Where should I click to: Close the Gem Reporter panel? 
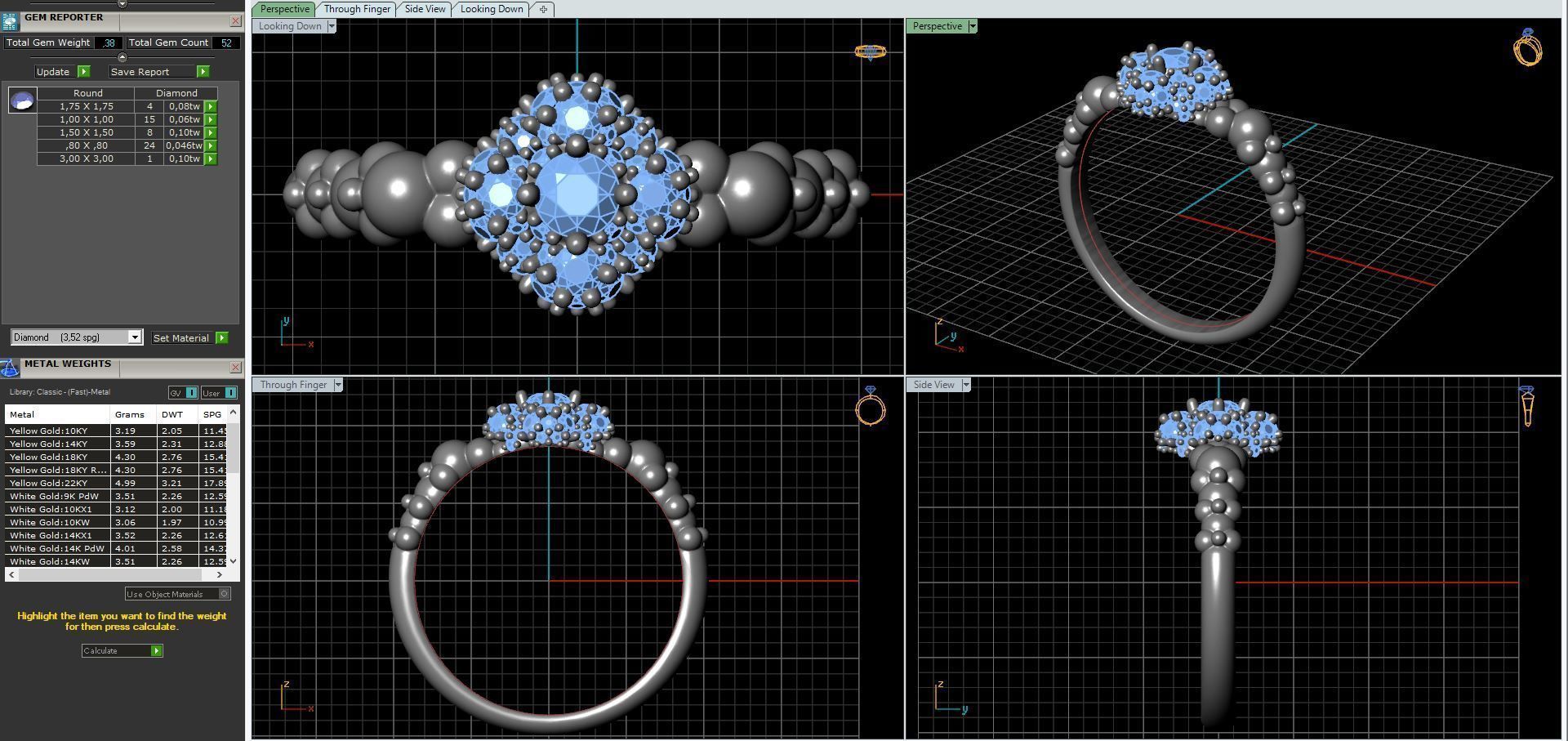coord(235,20)
